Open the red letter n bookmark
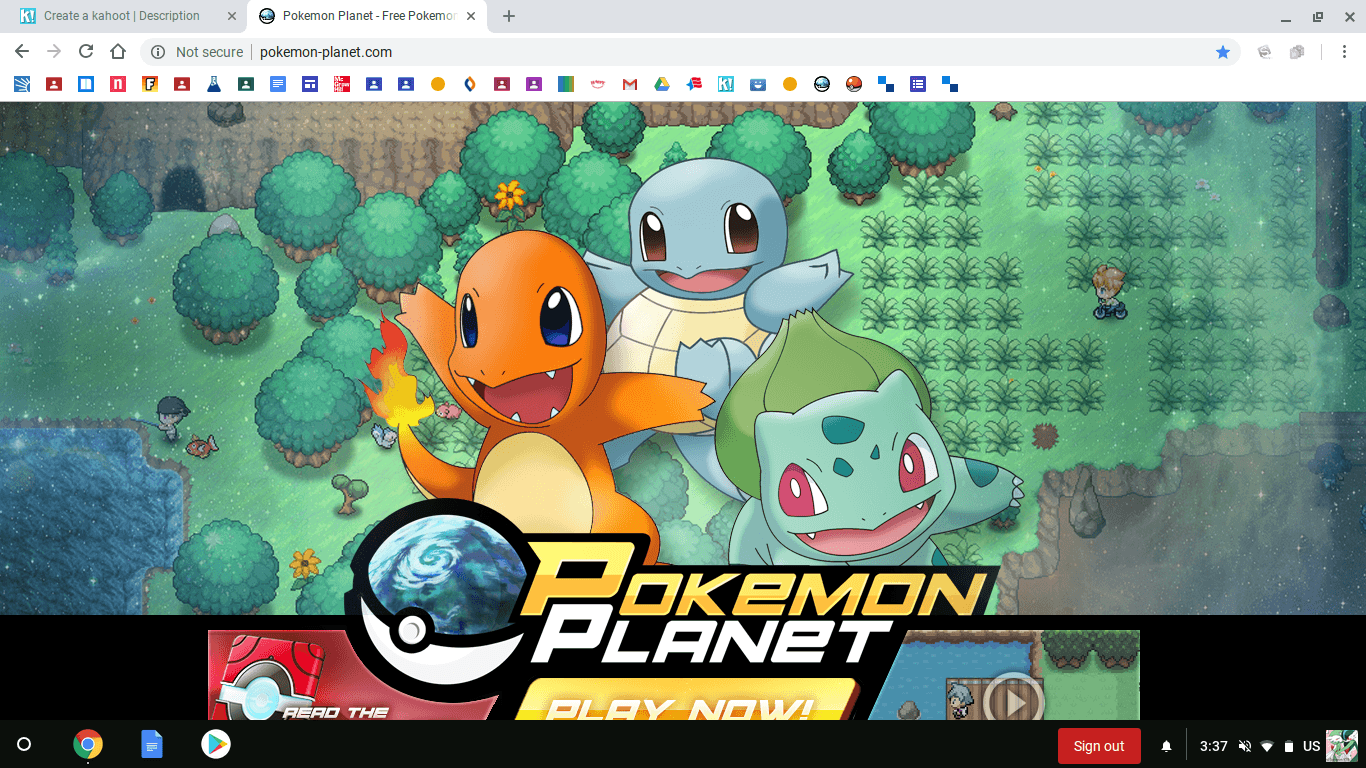 (x=118, y=84)
